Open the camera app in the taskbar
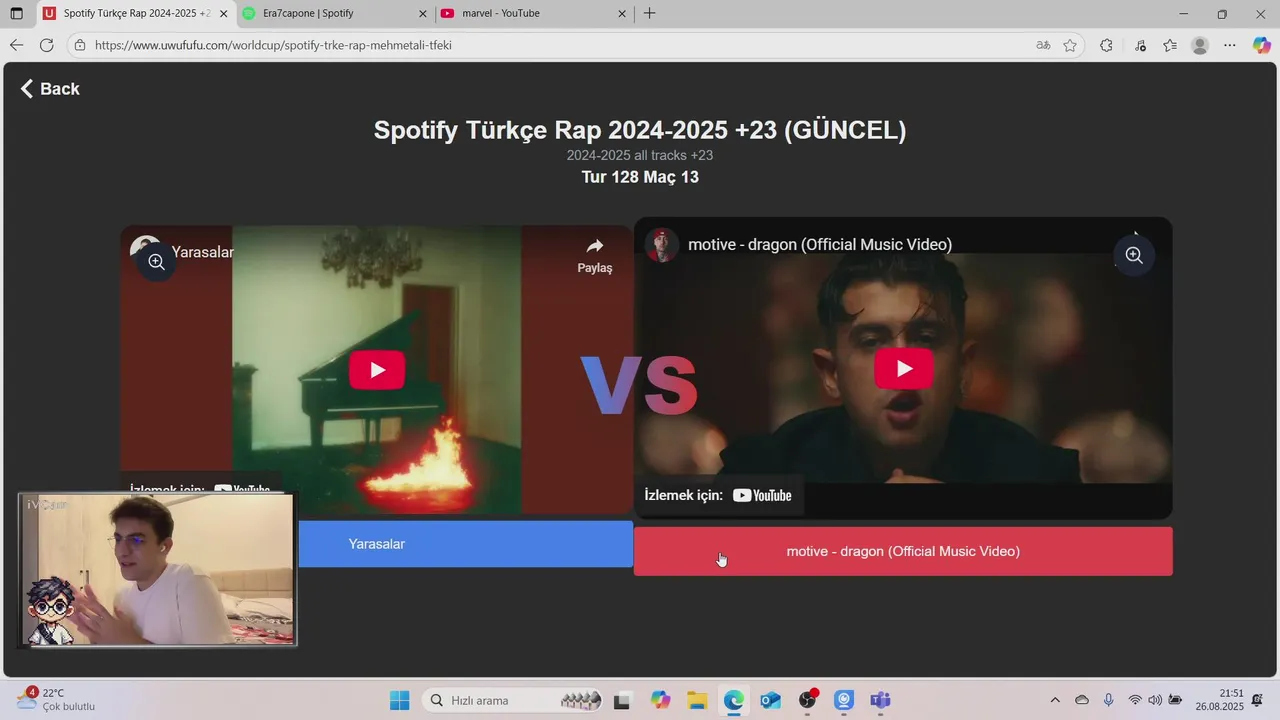Screen dimensions: 1280x720 [844, 700]
